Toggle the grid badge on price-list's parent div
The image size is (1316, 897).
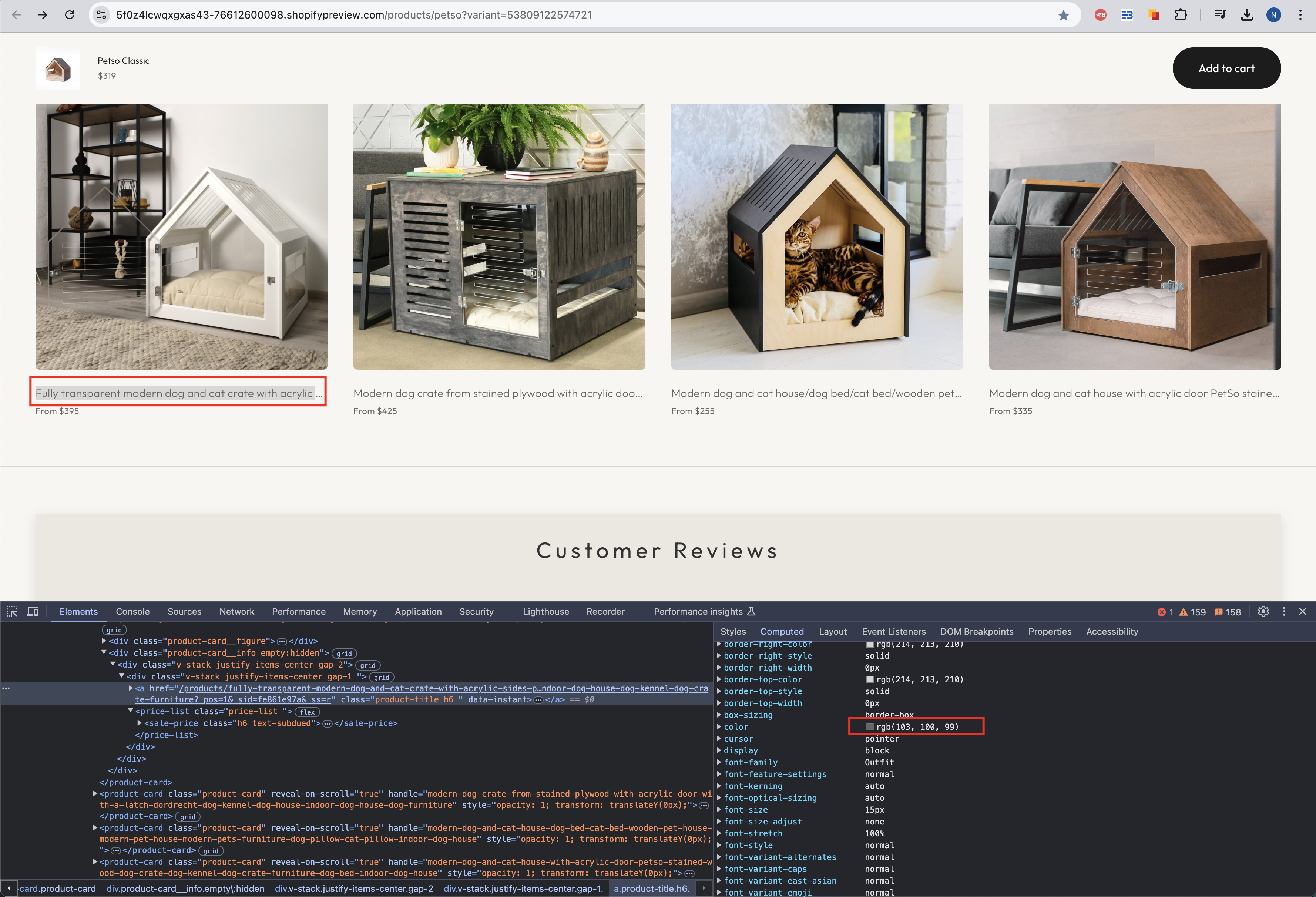click(381, 677)
